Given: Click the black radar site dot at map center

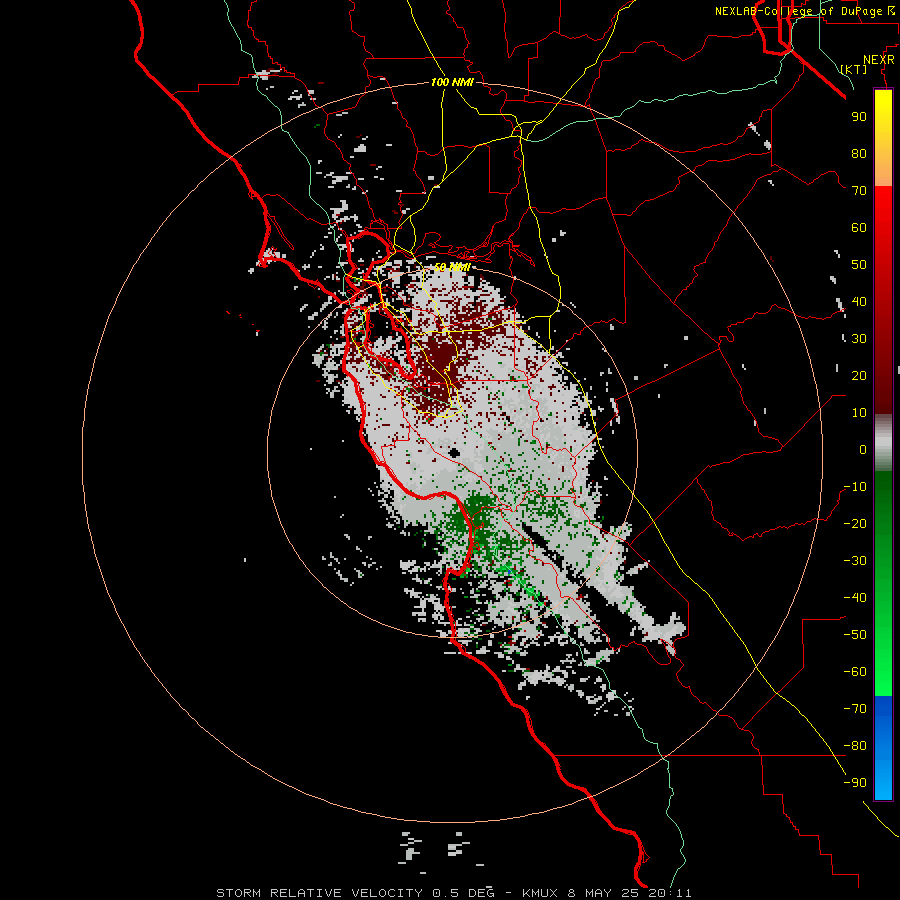Looking at the screenshot, I should 454,453.
